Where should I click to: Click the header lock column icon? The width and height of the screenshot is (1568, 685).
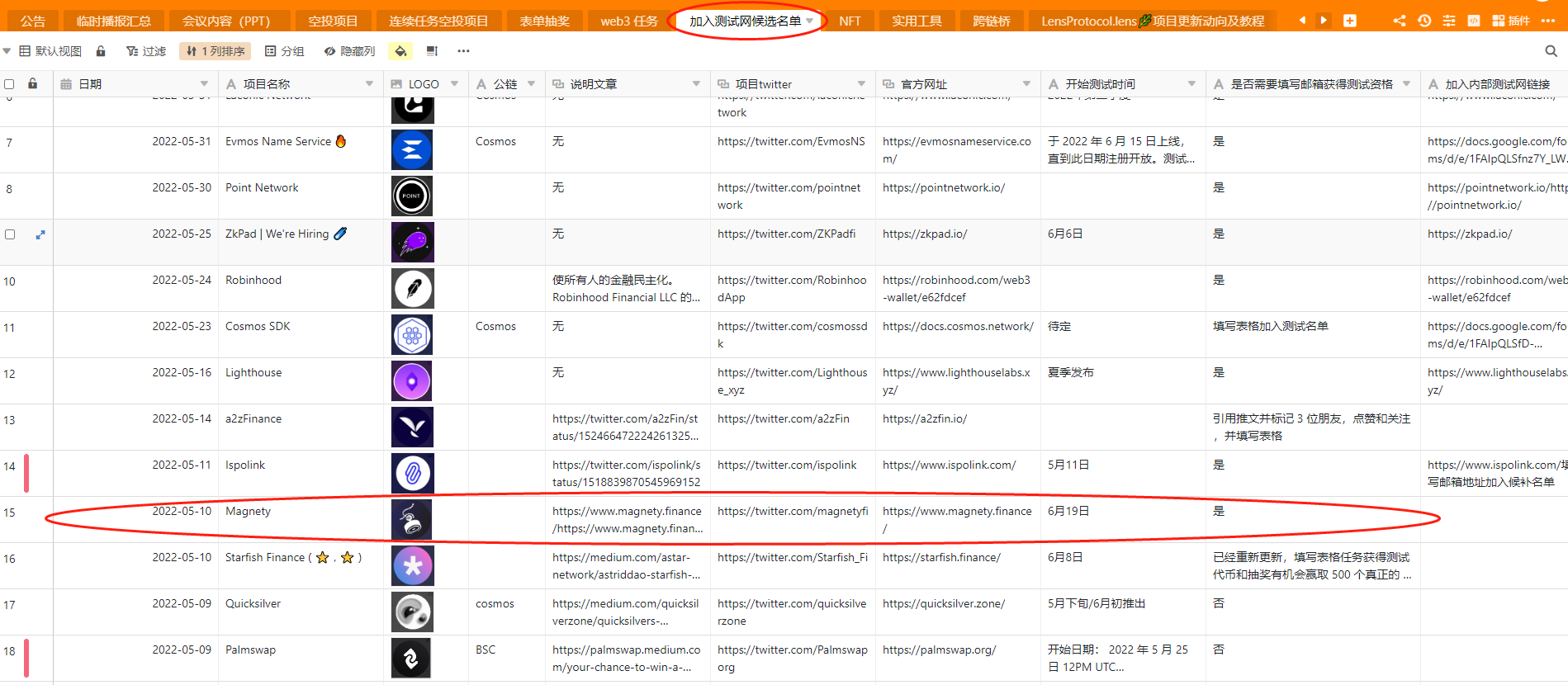click(x=32, y=83)
